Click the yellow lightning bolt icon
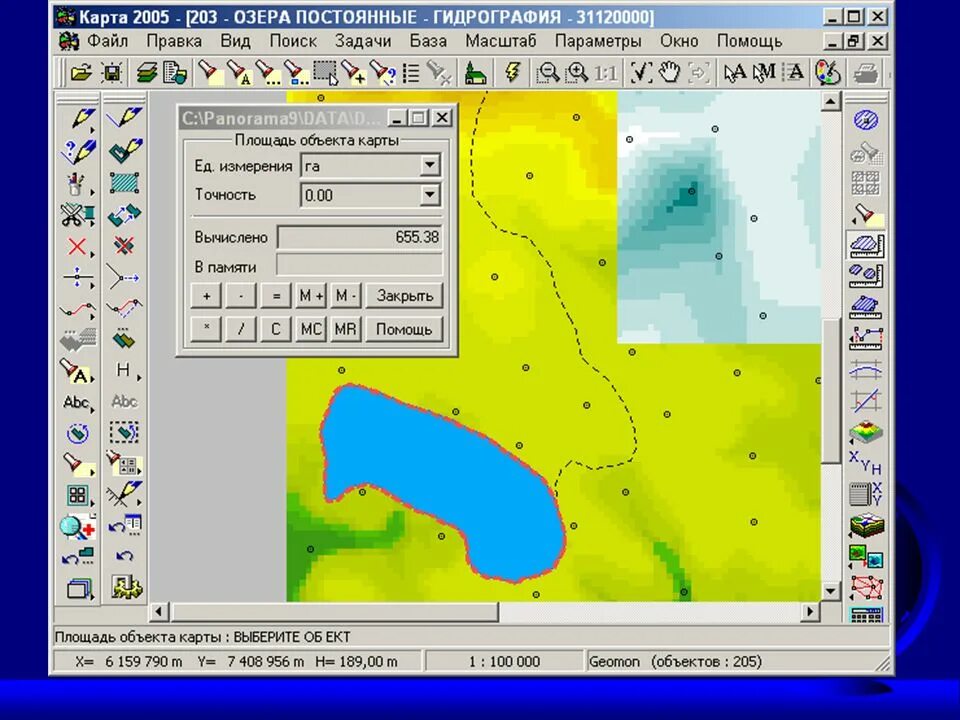The height and width of the screenshot is (720, 960). (x=513, y=73)
